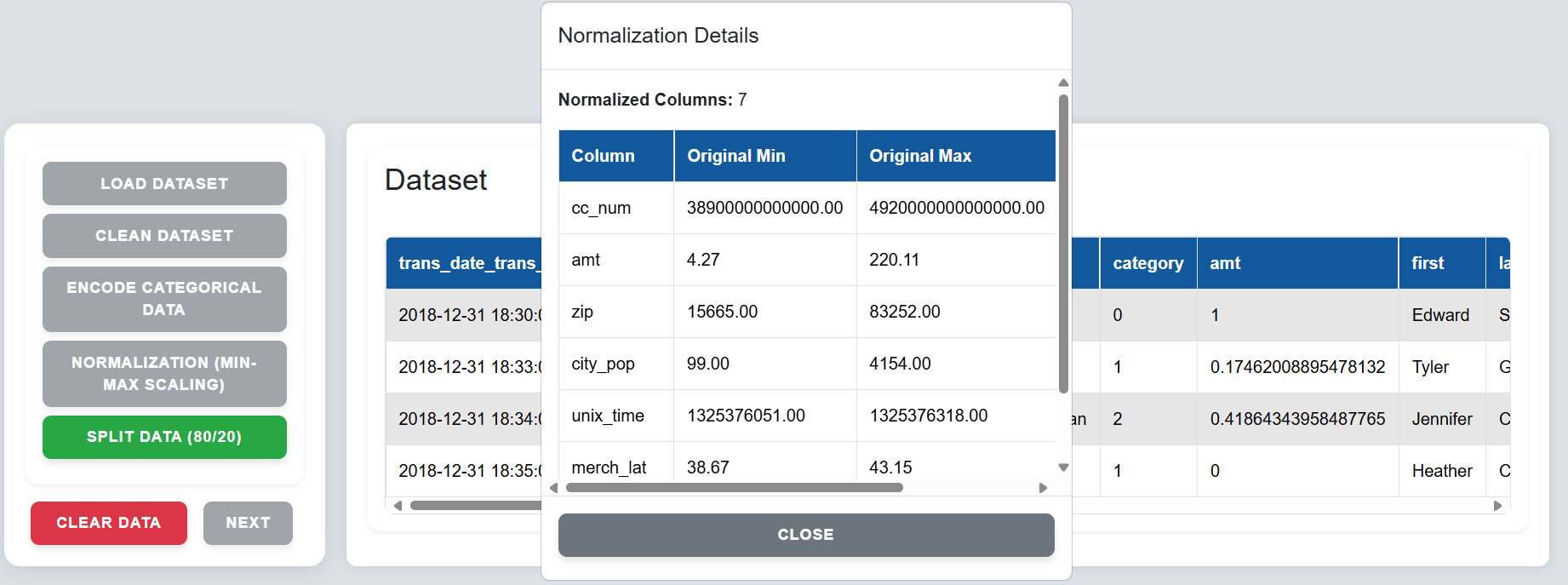Click the category column header in dataset
Screen dimensions: 1568x585
(1148, 263)
